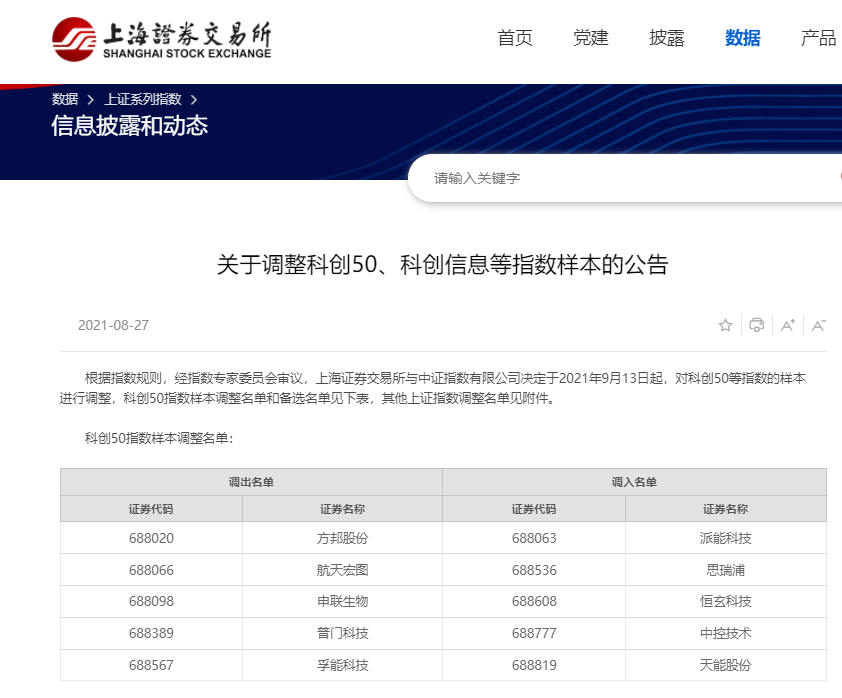
Task: Click the 恒玄科技 cell
Action: click(x=725, y=601)
